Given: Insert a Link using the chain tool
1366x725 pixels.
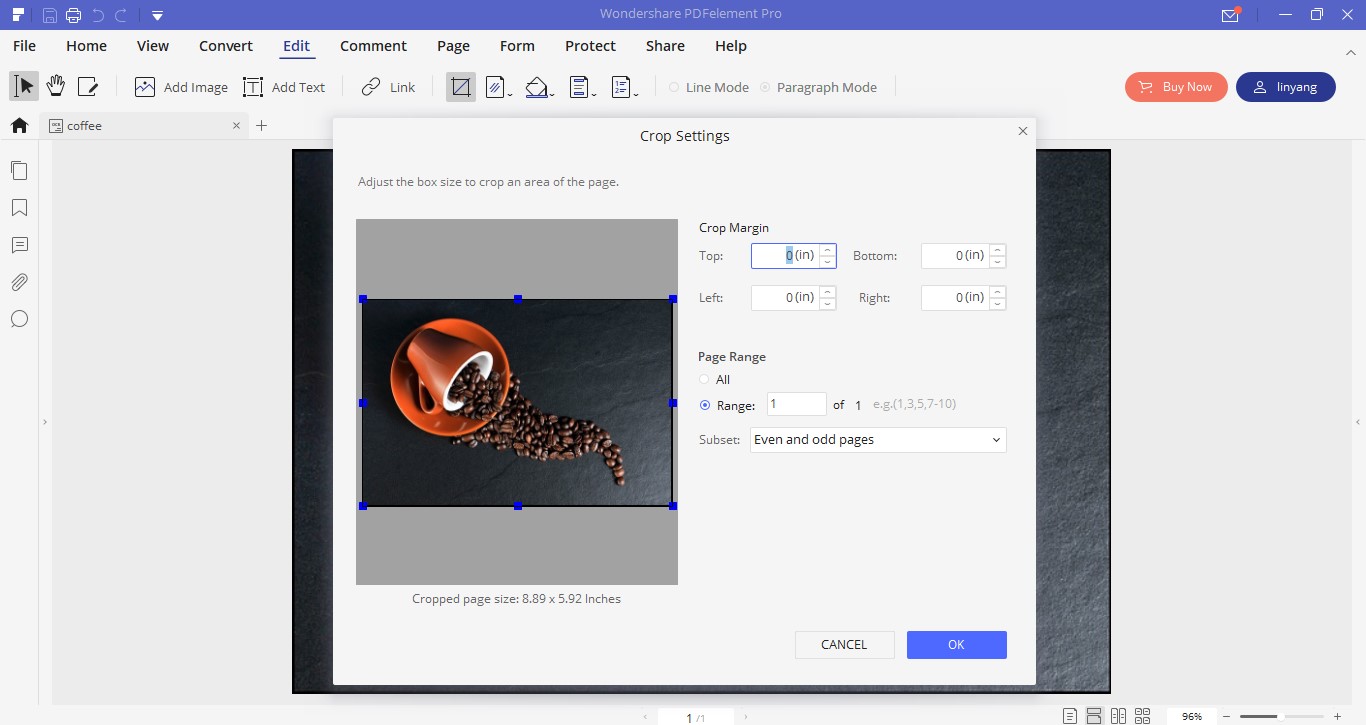Looking at the screenshot, I should (388, 87).
